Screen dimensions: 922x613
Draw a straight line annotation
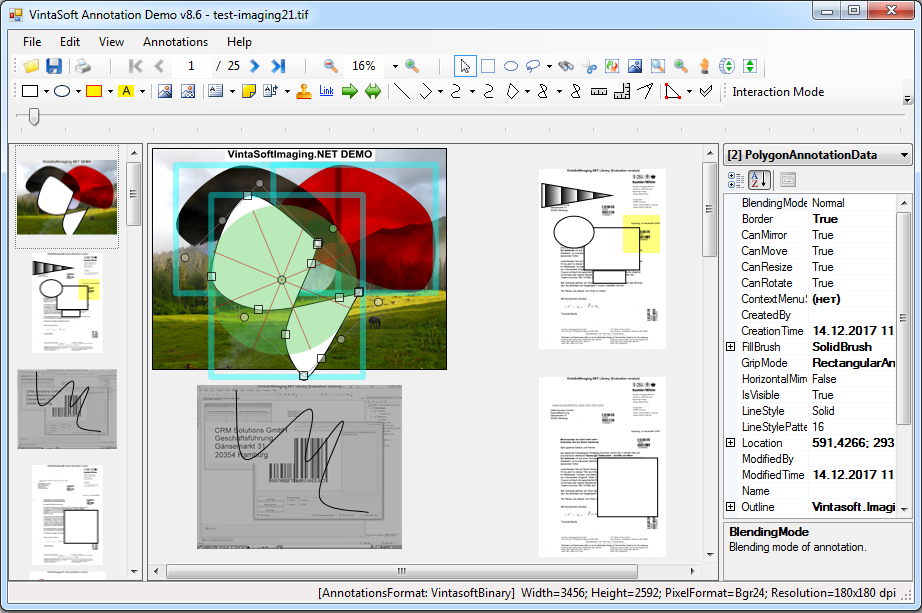coord(402,91)
